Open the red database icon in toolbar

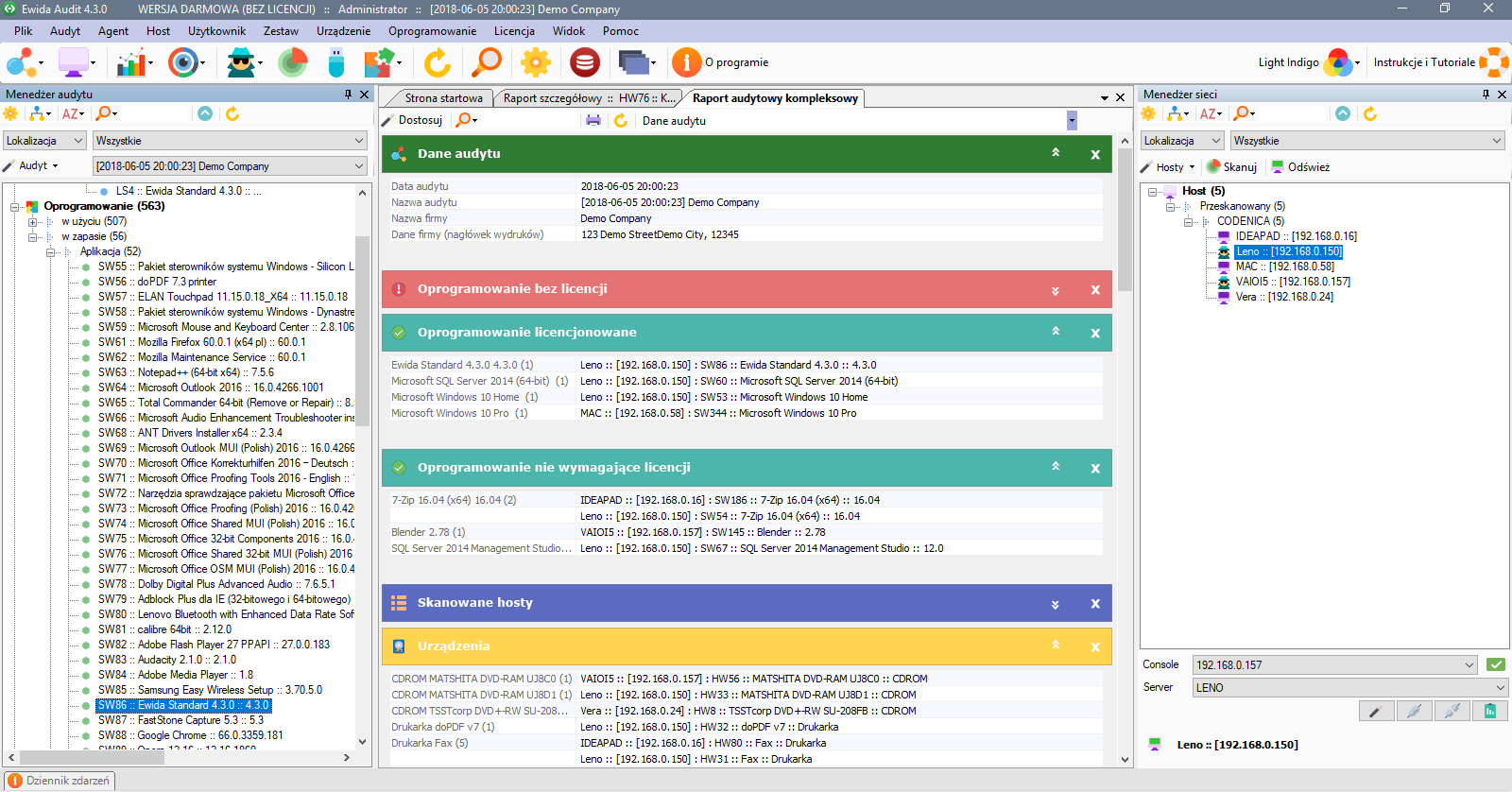point(585,62)
